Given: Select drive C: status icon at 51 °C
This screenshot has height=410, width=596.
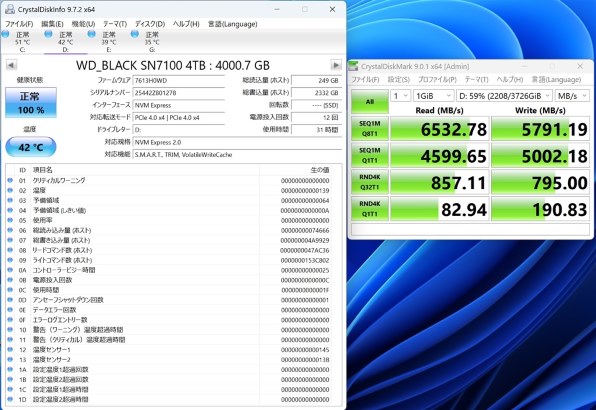Looking at the screenshot, I should pyautogui.click(x=5, y=34).
